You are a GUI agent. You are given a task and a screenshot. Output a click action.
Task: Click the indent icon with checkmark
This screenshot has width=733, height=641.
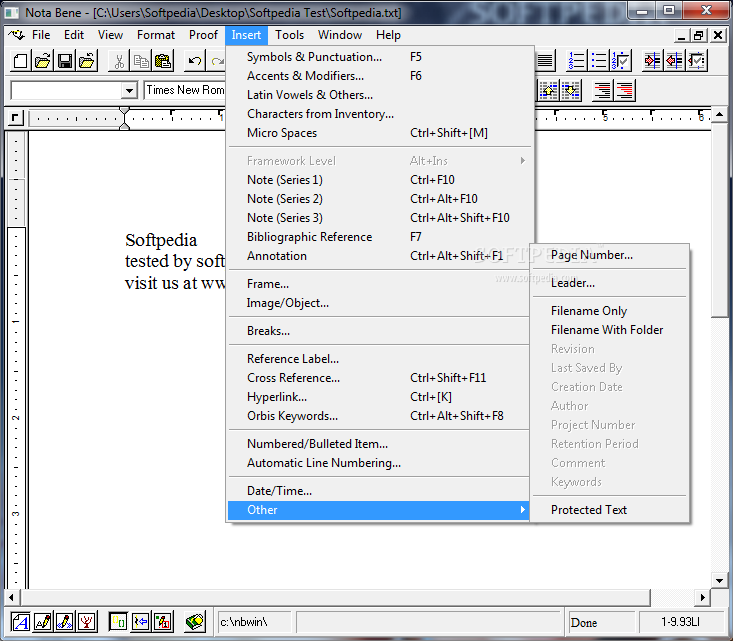[697, 61]
